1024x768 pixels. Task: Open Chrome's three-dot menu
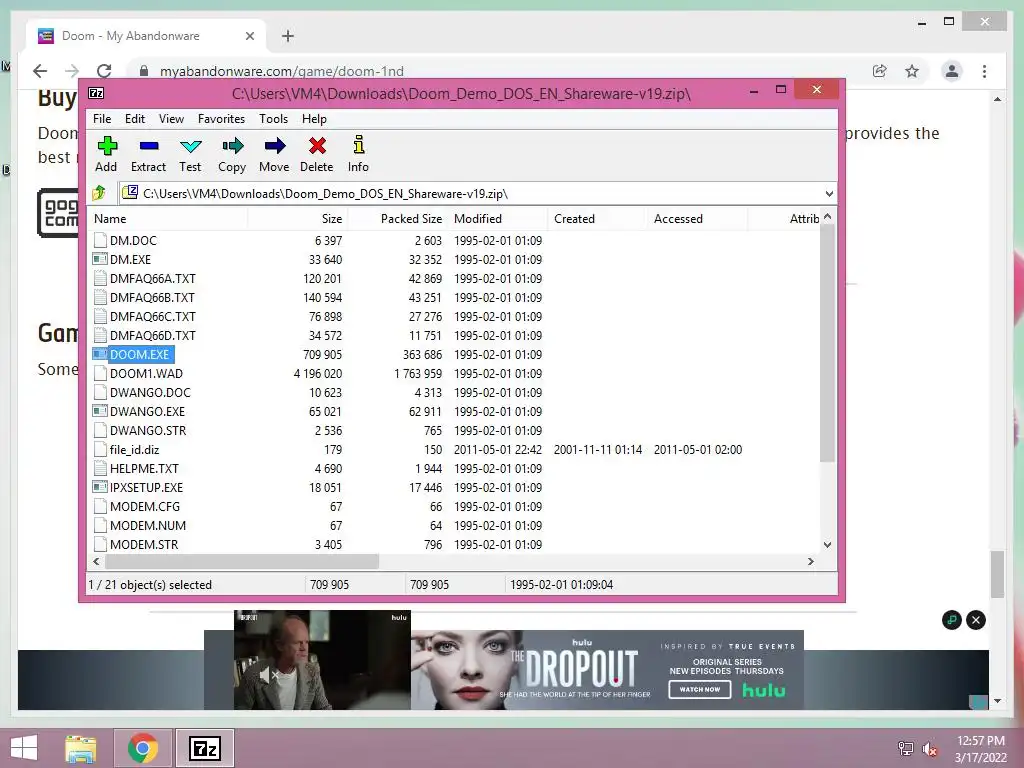coord(984,71)
